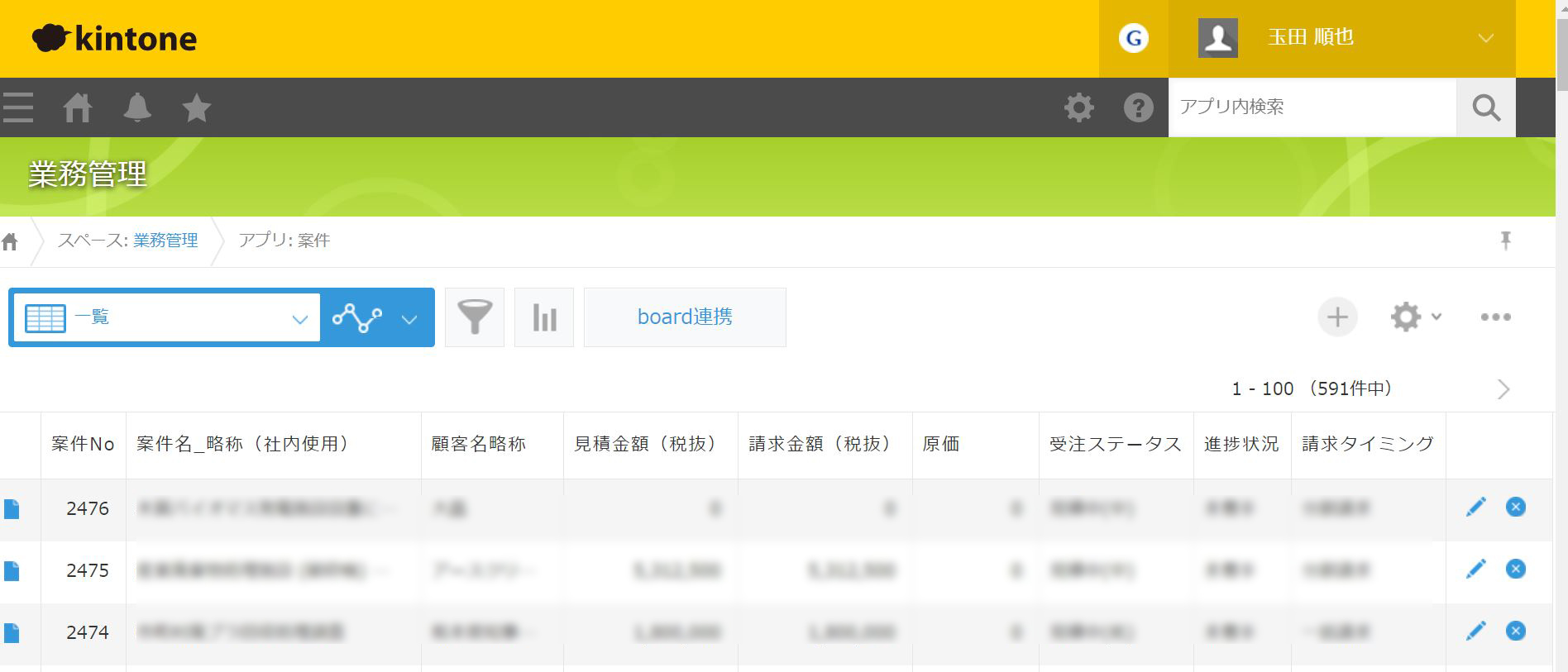Image resolution: width=1568 pixels, height=672 pixels.
Task: Open the 業務管理 space link
Action: 165,241
